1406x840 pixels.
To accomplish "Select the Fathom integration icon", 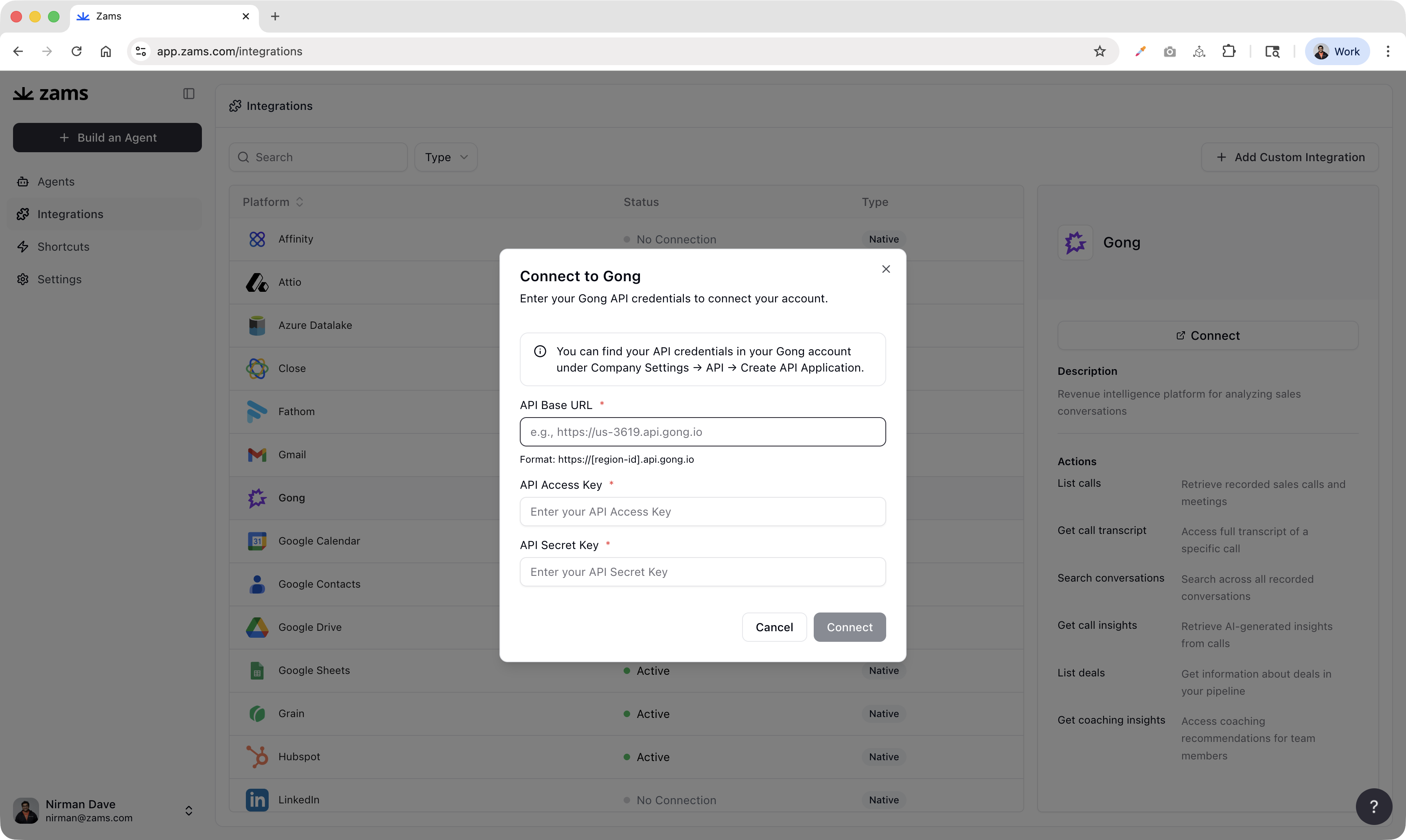I will (x=257, y=411).
